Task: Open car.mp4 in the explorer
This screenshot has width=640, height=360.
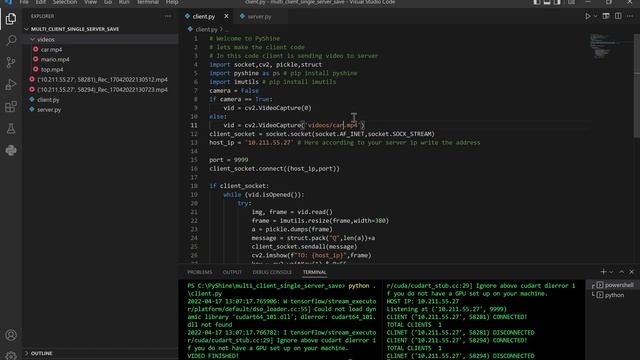Action: [51, 49]
